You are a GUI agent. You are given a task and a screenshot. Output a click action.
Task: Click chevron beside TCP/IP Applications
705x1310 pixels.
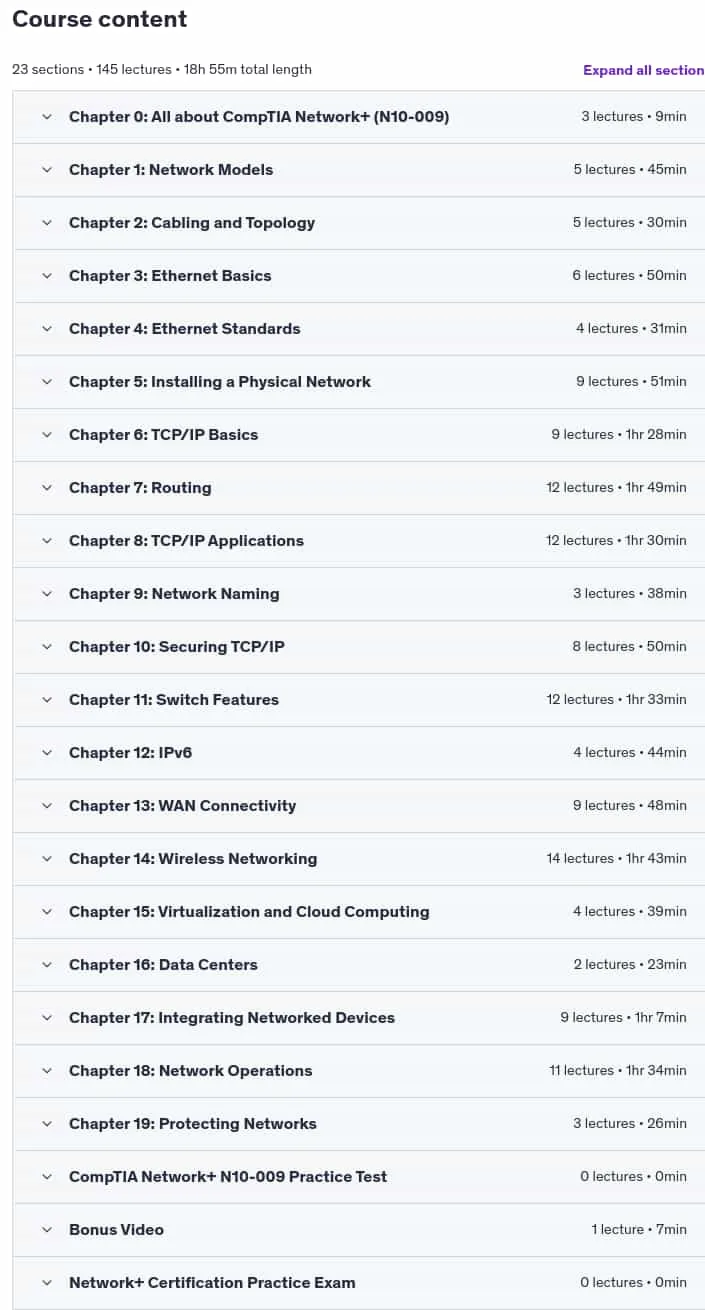point(46,541)
